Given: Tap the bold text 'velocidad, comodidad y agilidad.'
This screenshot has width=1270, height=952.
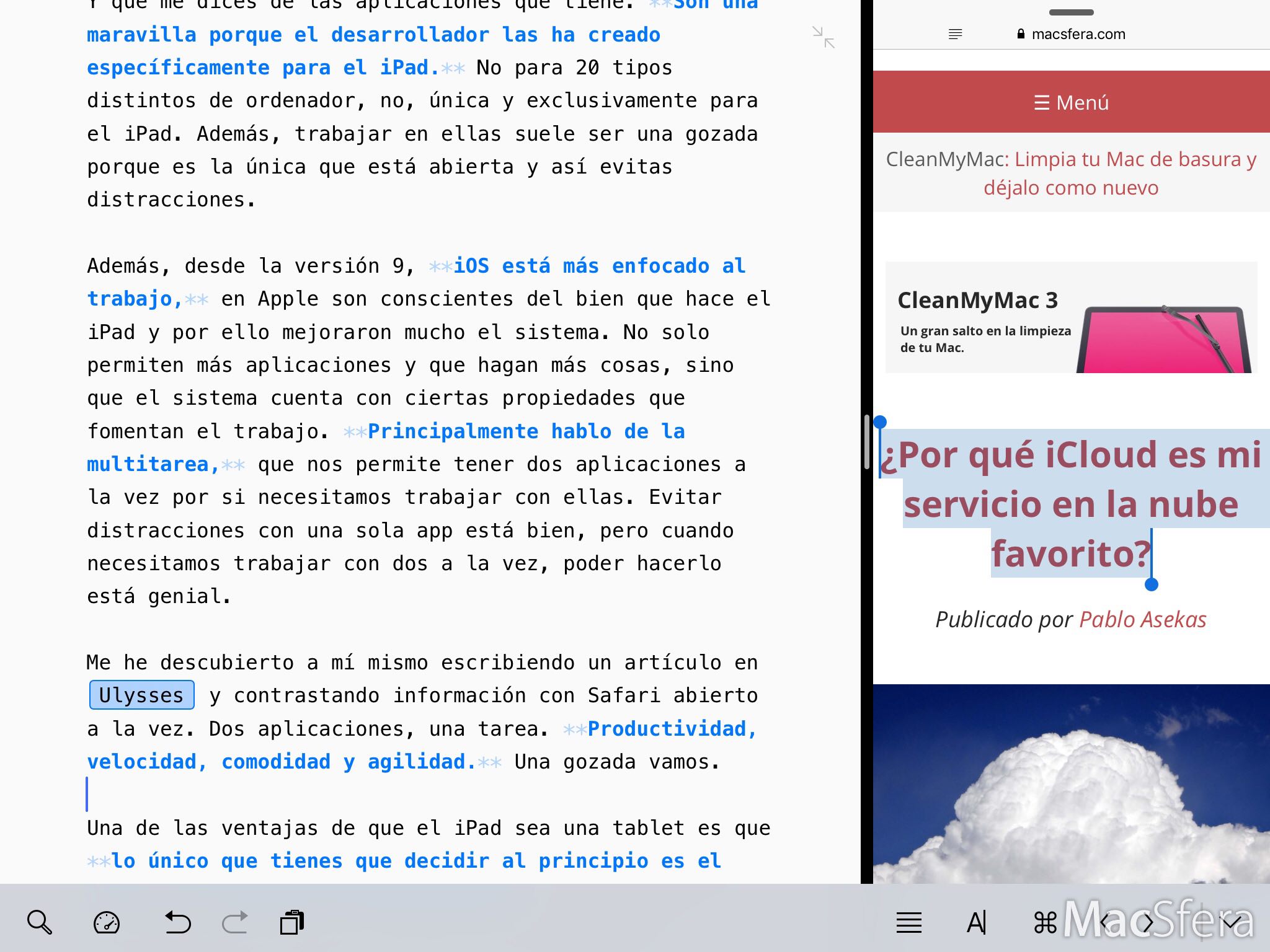Looking at the screenshot, I should [282, 762].
